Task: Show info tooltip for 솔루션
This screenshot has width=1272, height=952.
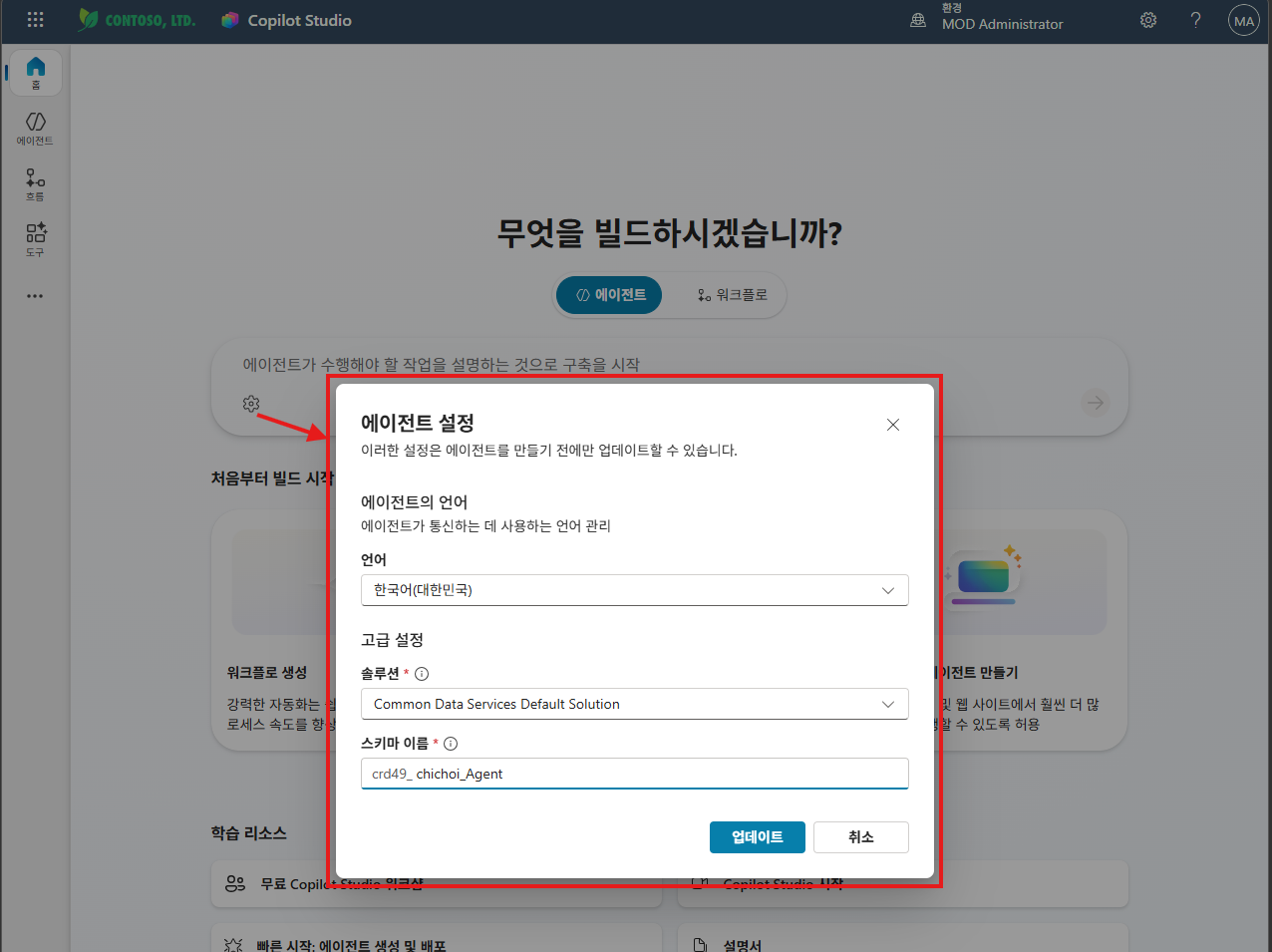Action: [422, 674]
